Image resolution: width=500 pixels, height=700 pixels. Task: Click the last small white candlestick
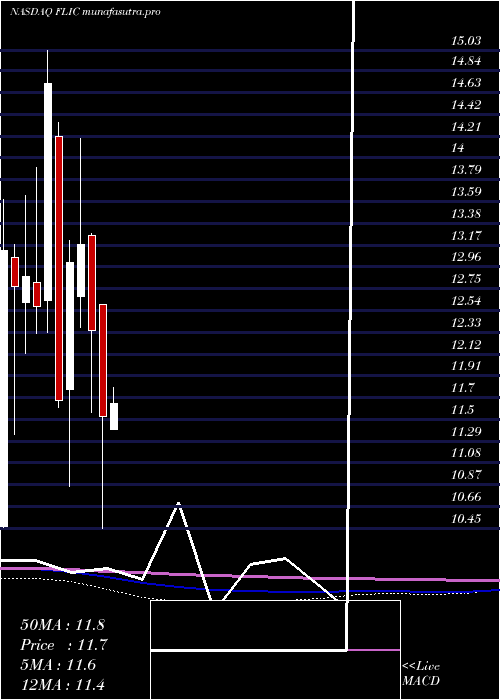click(114, 417)
